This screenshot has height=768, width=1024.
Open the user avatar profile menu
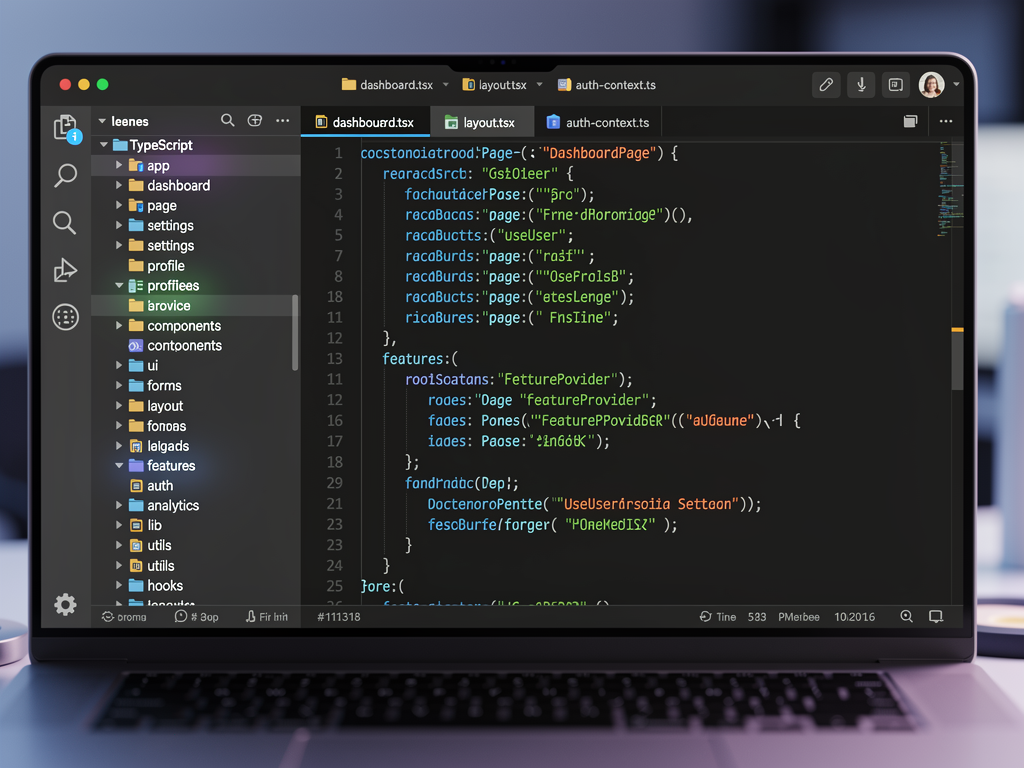tap(931, 85)
